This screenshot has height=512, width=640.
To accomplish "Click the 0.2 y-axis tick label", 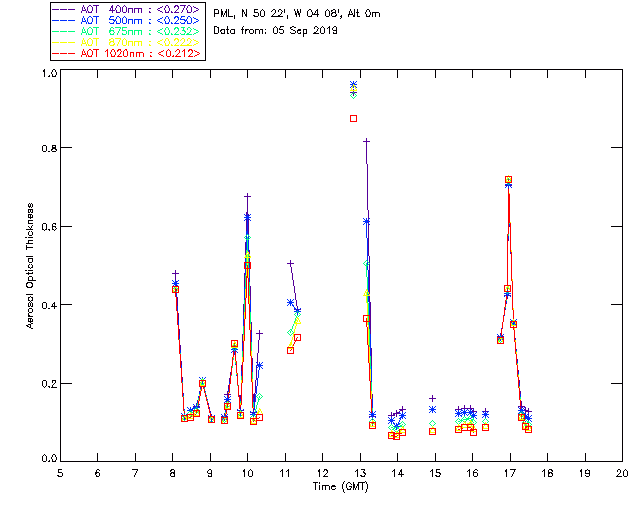I will pos(49,384).
